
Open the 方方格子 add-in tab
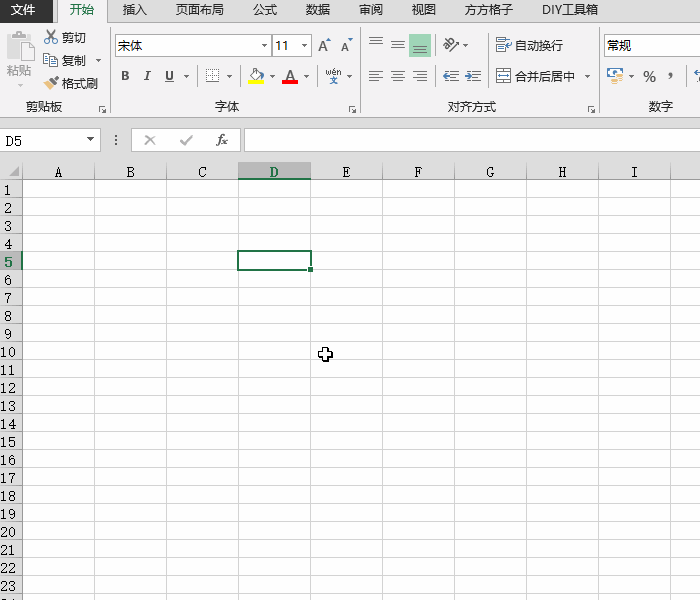coord(488,10)
